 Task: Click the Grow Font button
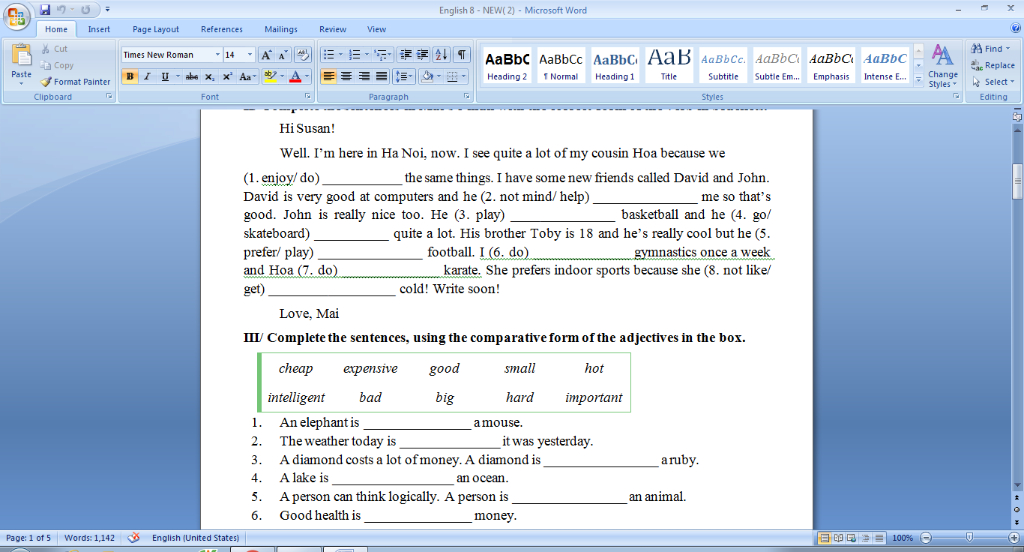point(266,55)
